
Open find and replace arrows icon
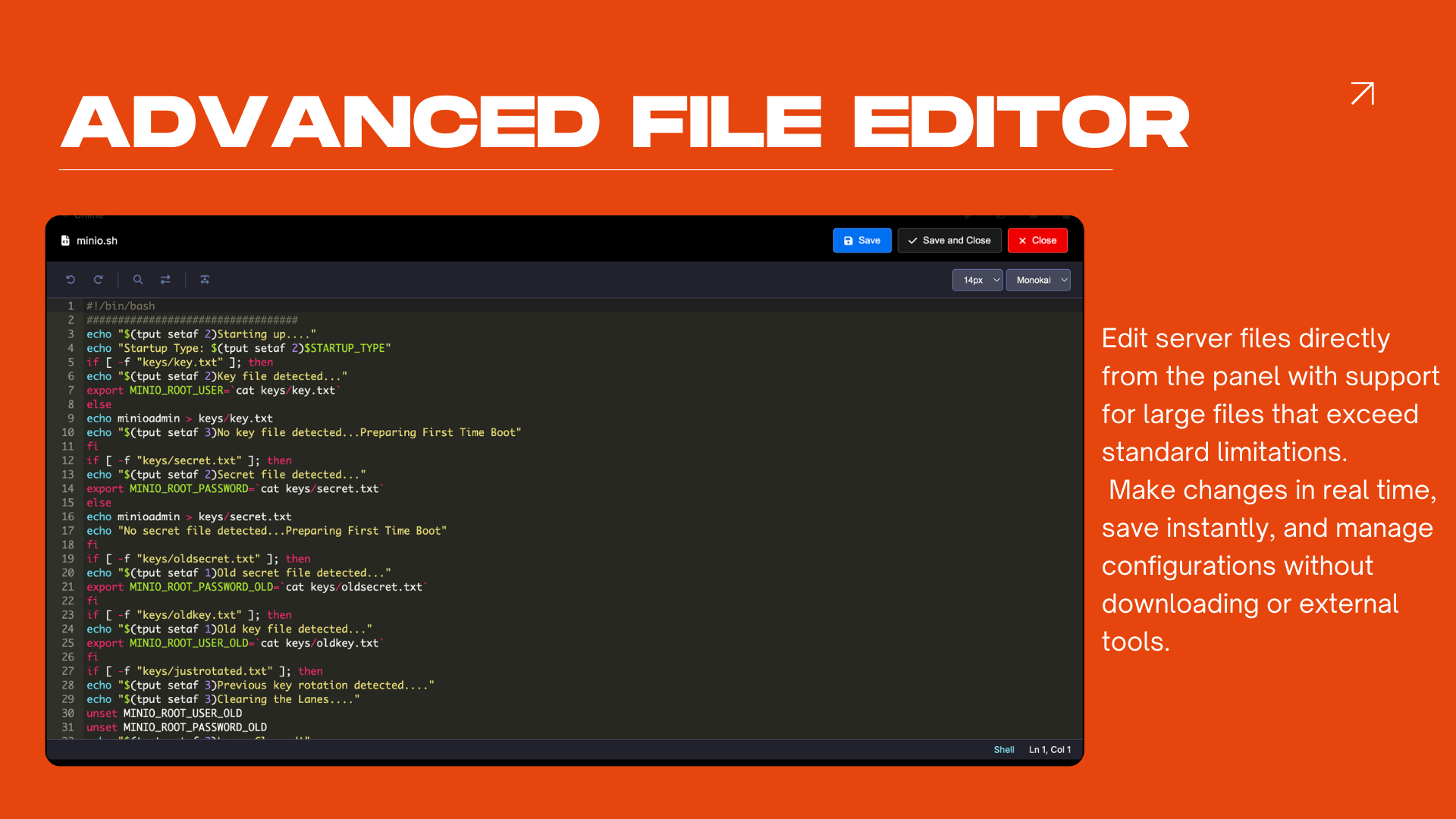[165, 280]
